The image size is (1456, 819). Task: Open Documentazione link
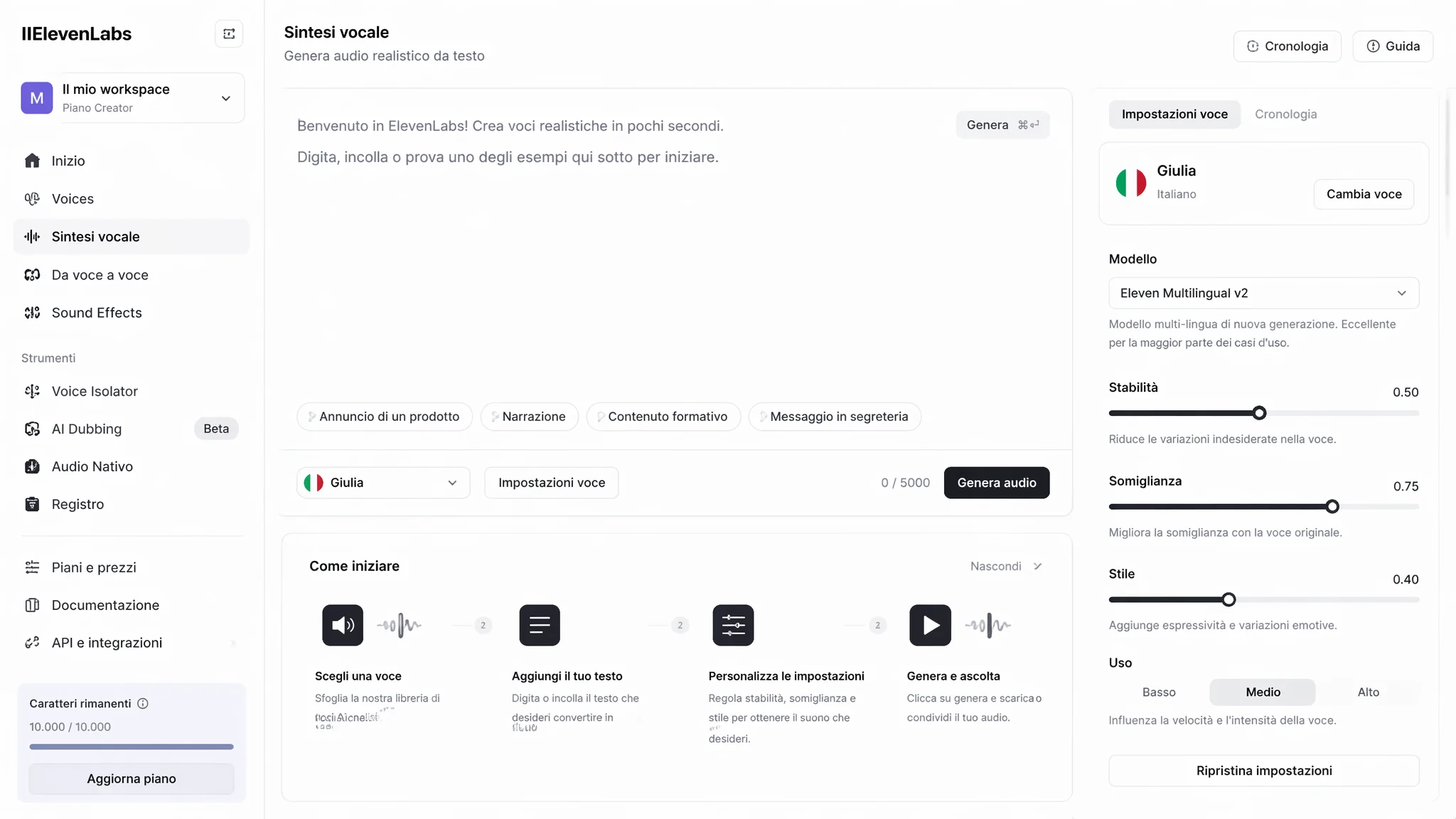pos(132,605)
